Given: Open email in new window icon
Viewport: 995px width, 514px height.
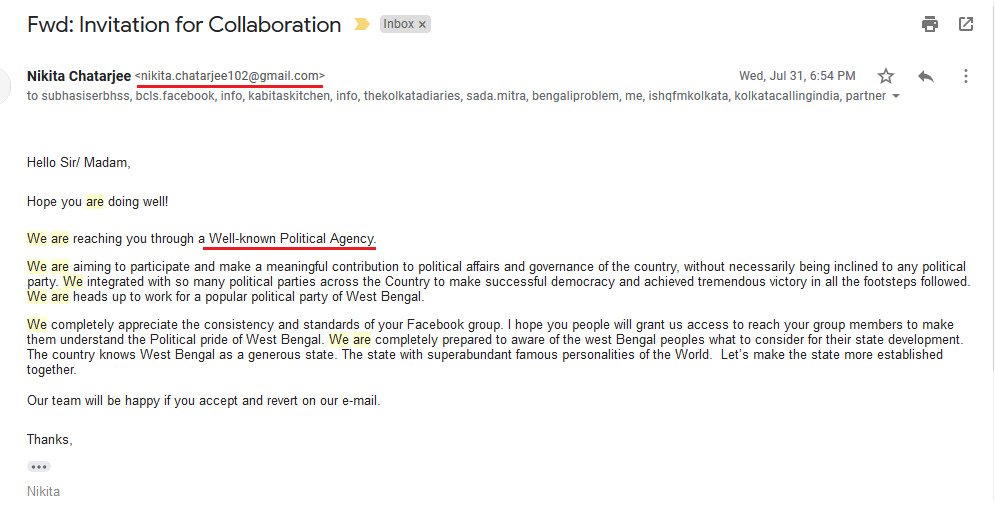Looking at the screenshot, I should [x=966, y=24].
